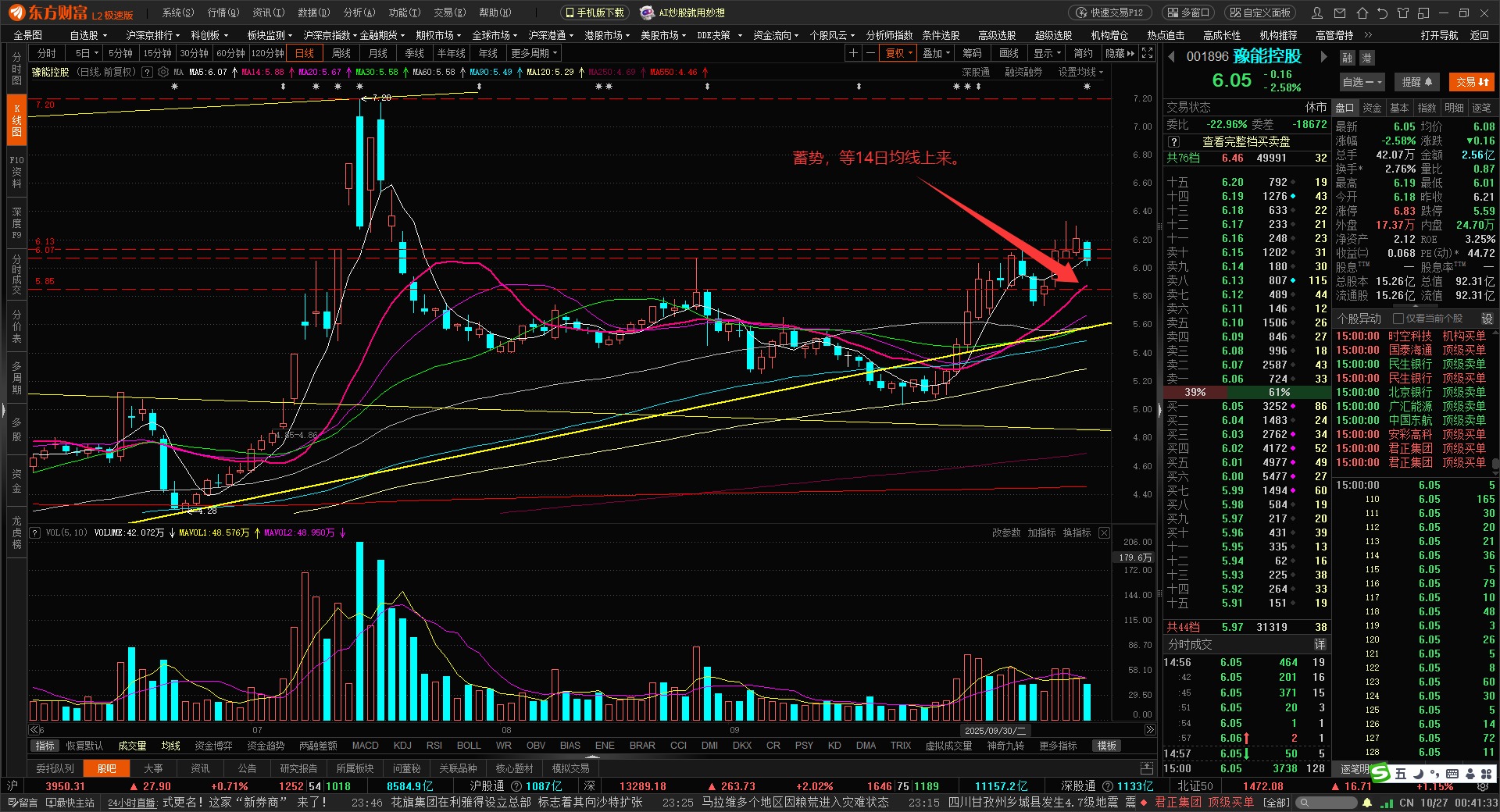Click the mail envelope icon in title bar
The width and height of the screenshot is (1500, 812).
[x=1340, y=13]
